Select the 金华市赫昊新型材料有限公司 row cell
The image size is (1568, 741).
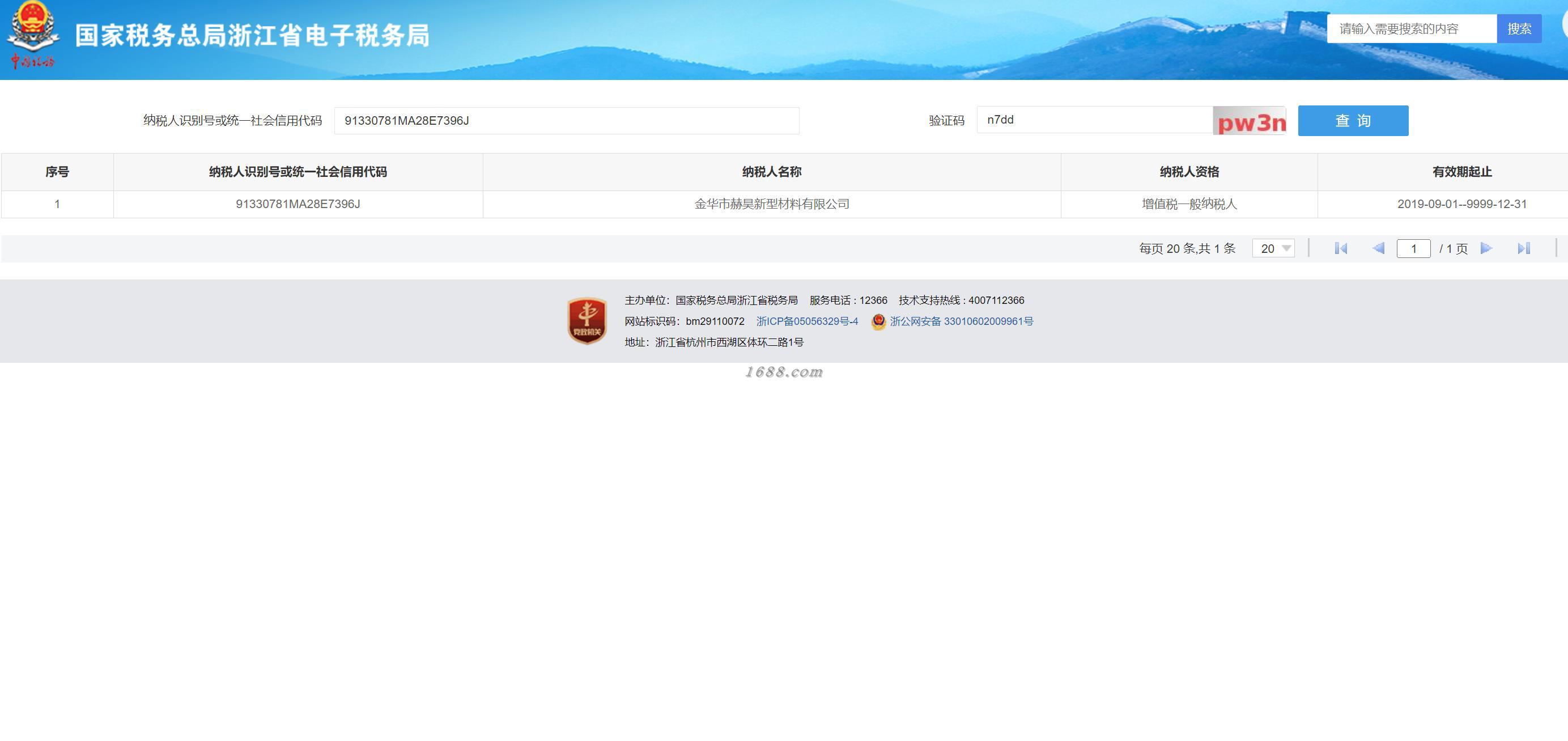click(x=771, y=204)
